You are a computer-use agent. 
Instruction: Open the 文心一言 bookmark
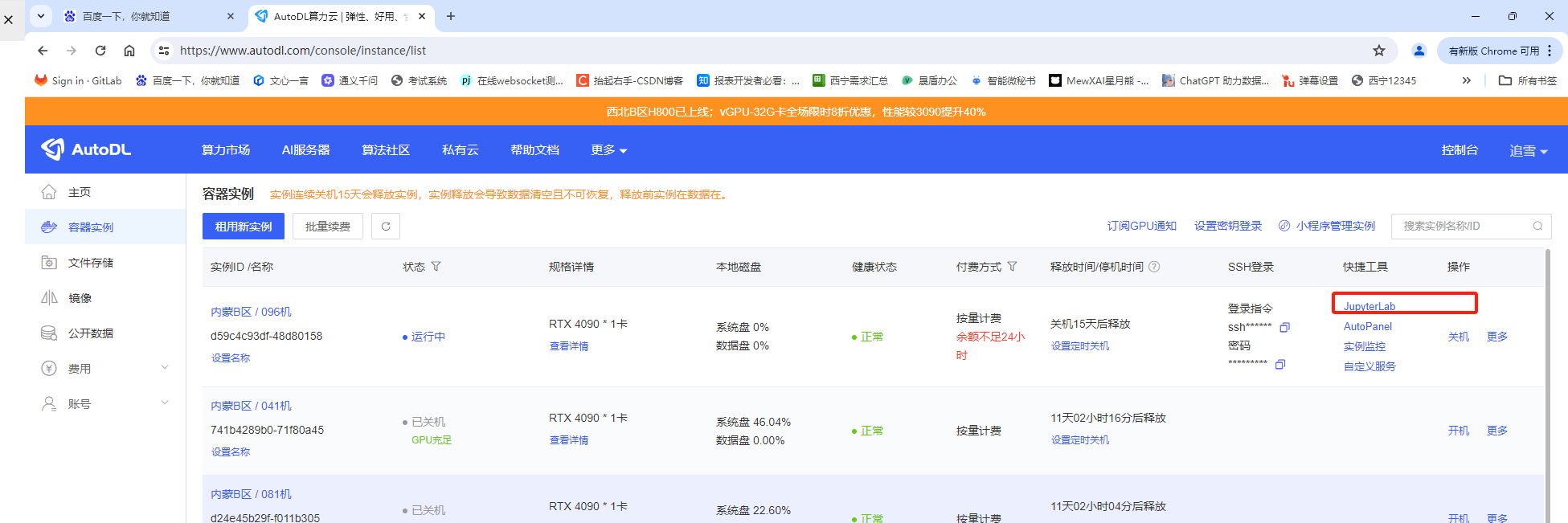[280, 80]
